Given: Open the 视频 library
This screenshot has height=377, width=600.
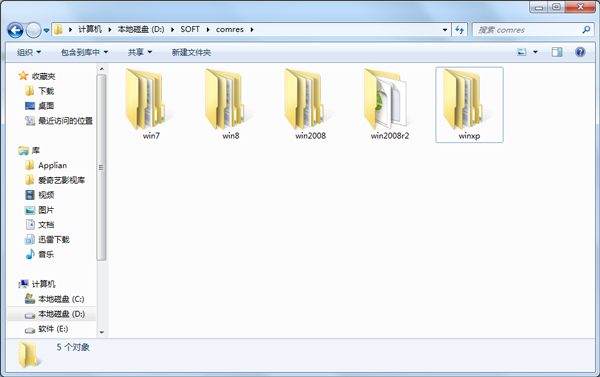Looking at the screenshot, I should point(40,195).
